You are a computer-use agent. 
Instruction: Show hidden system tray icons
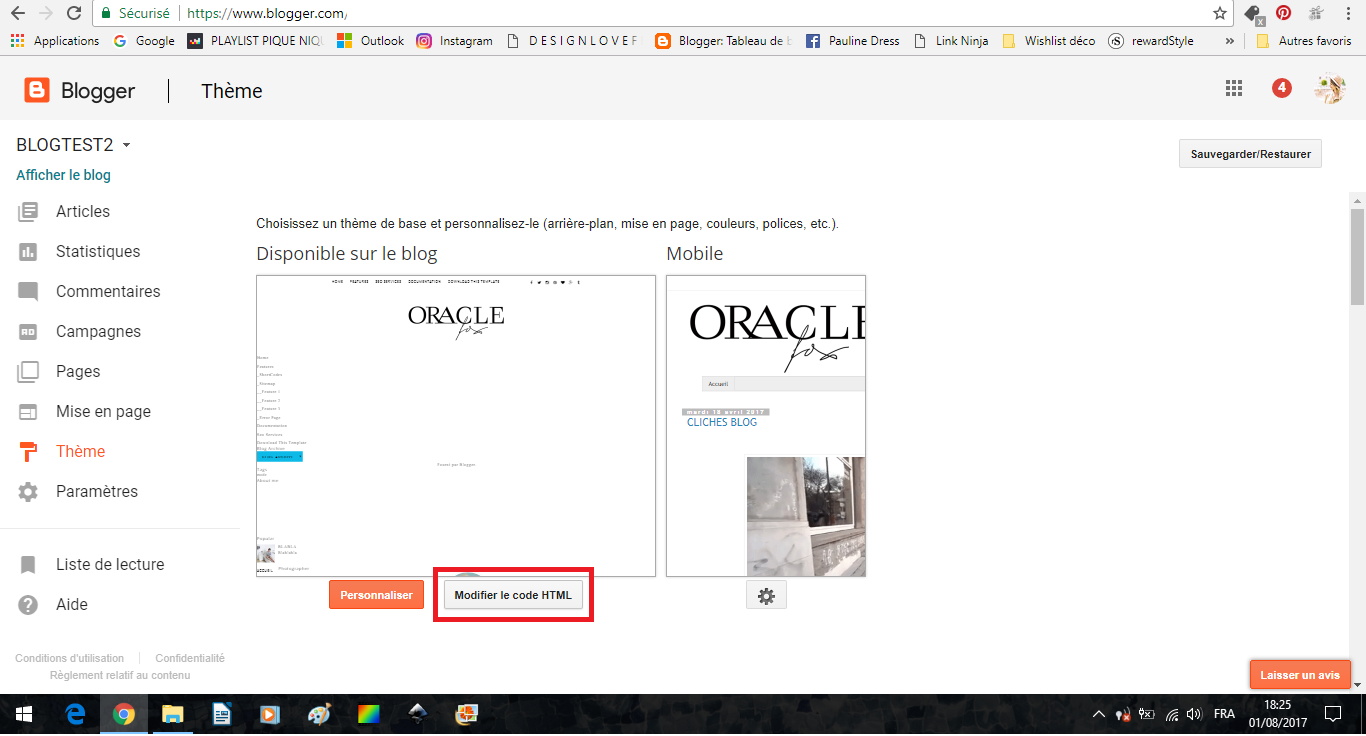(x=1098, y=714)
